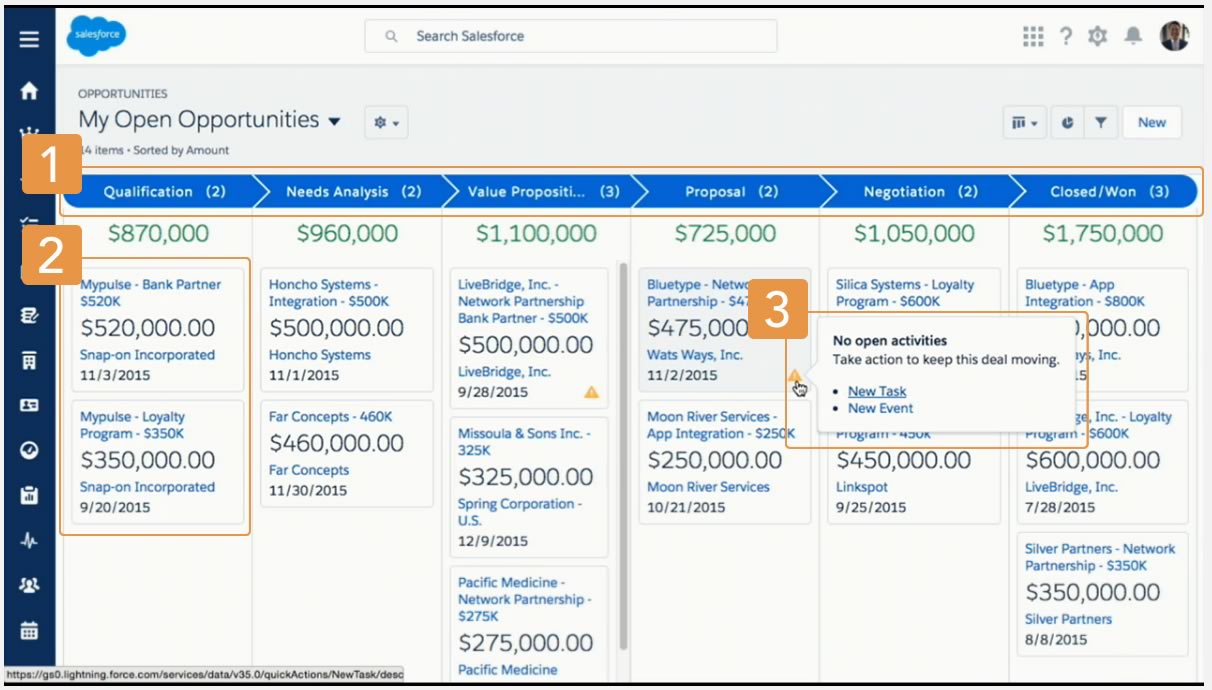Click the $960,000 Needs Analysis total
Viewport: 1212px width, 690px height.
(348, 234)
